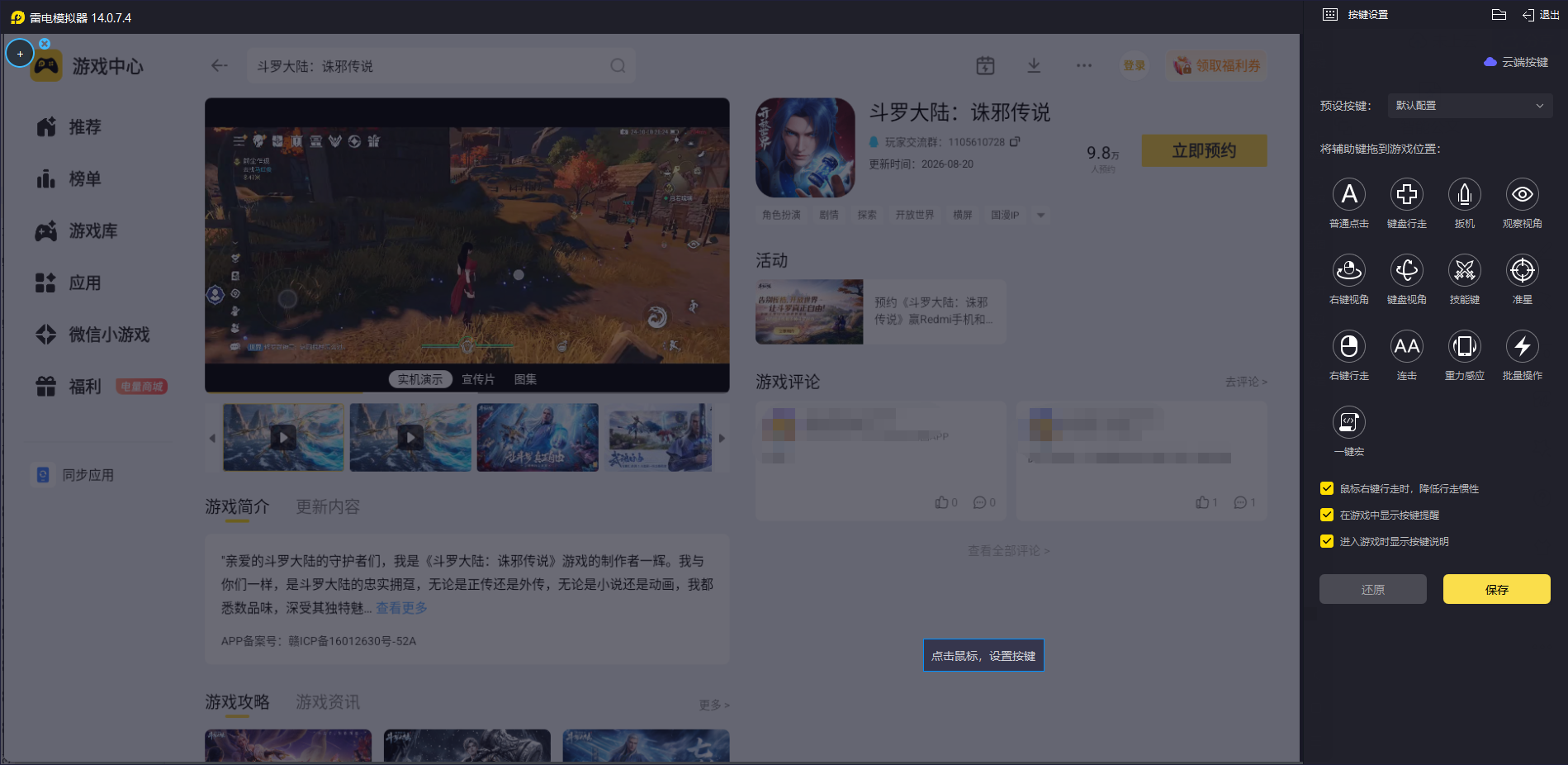Screen dimensions: 1568x765
Task: Open 应用 apps in the sidebar
Action: click(x=69, y=283)
